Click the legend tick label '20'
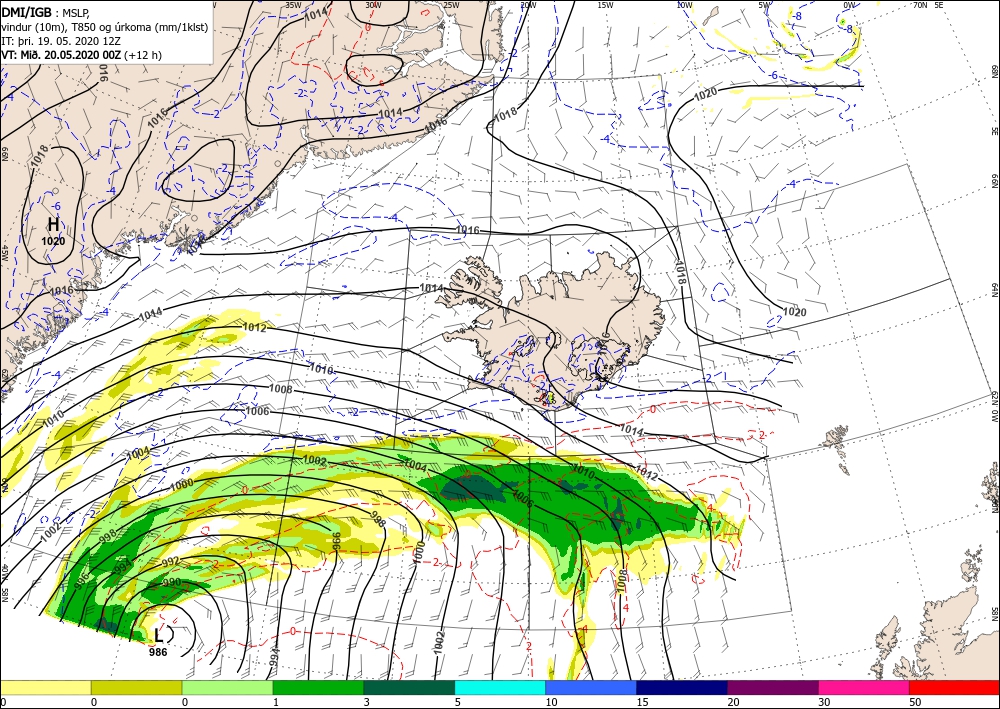The height and width of the screenshot is (709, 1000). pos(733,702)
